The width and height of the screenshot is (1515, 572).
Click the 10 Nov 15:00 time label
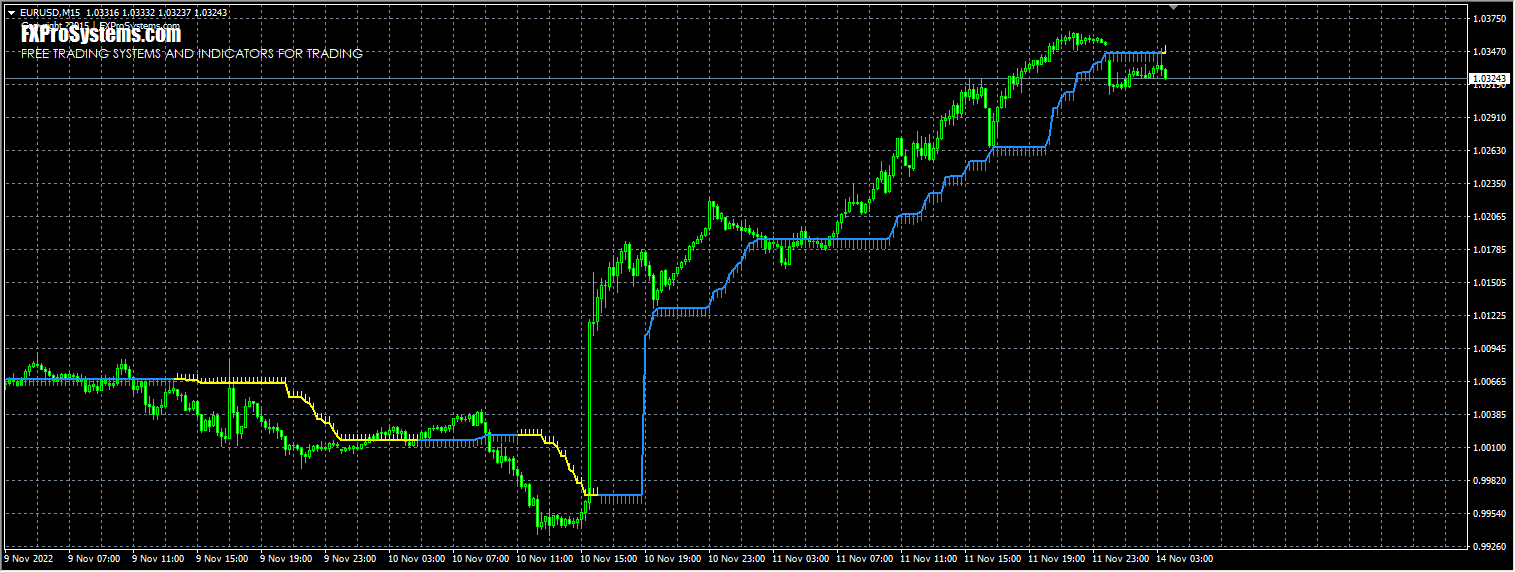[609, 560]
